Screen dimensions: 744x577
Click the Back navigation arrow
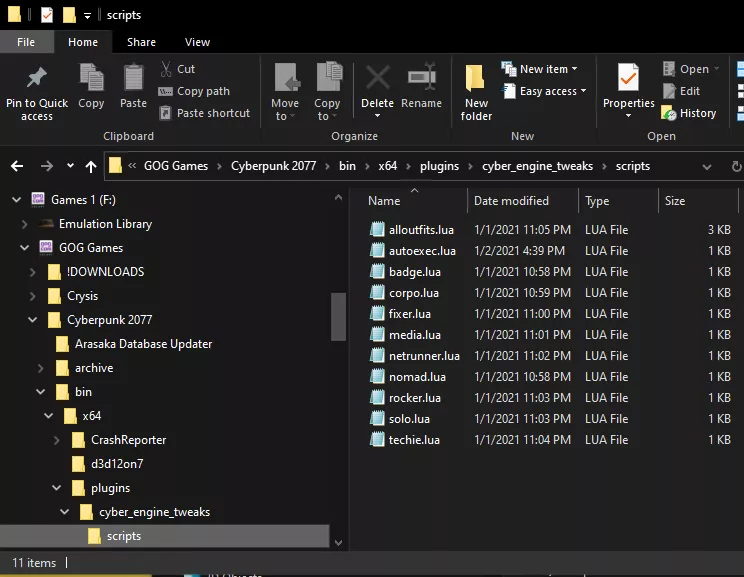tap(17, 166)
